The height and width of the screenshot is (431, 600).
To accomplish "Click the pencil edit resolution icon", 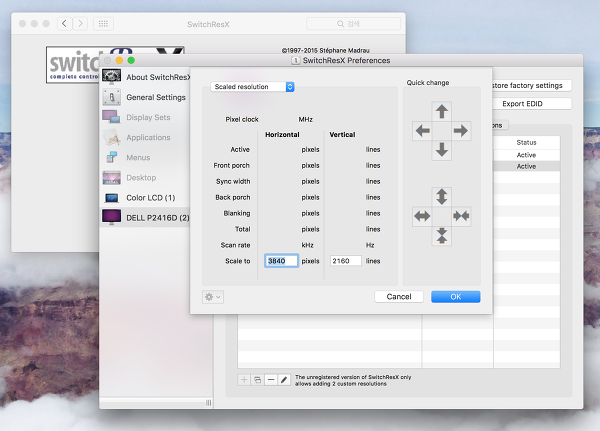I will [284, 380].
